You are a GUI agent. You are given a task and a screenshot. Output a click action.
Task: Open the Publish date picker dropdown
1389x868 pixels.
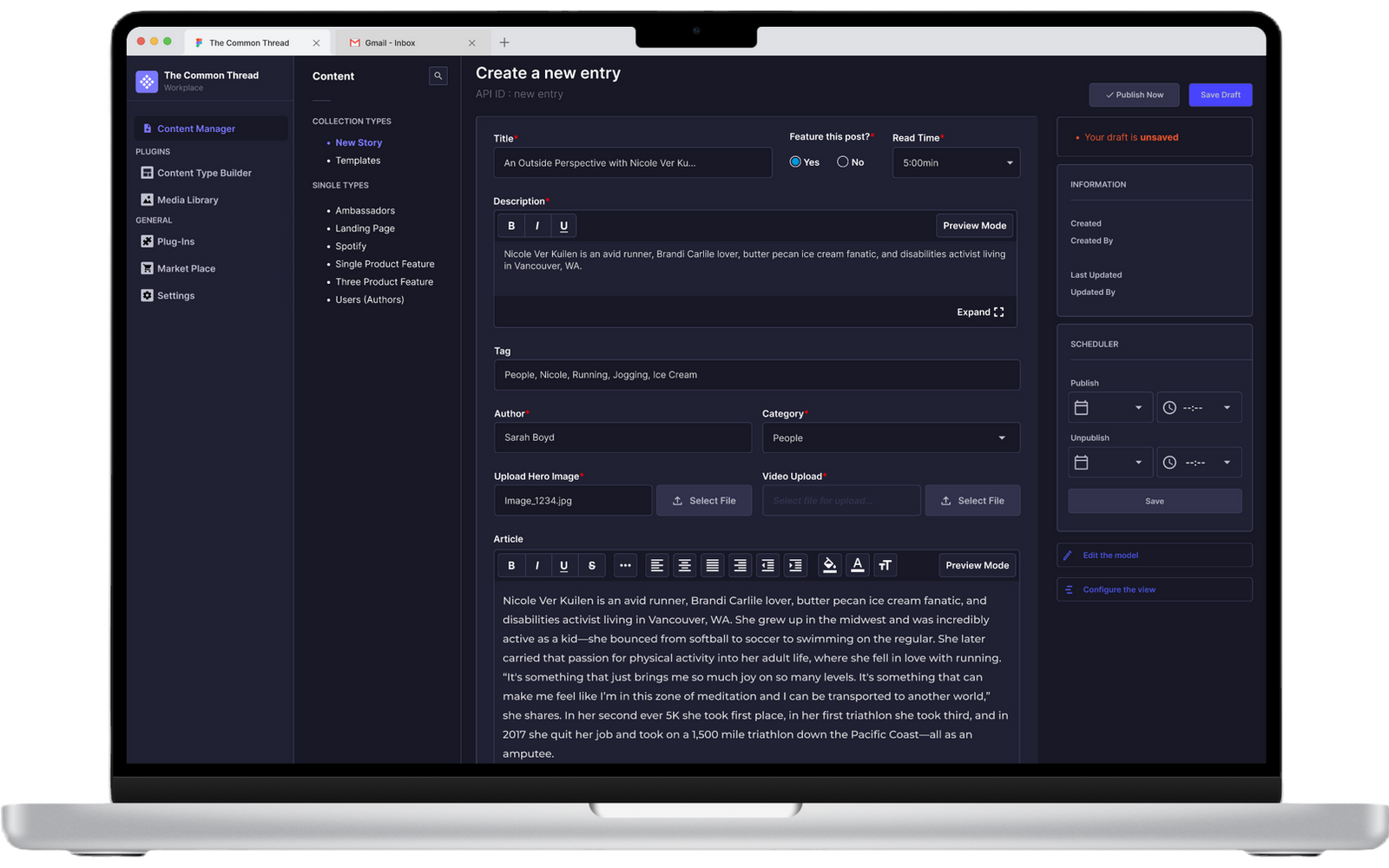coord(1110,407)
